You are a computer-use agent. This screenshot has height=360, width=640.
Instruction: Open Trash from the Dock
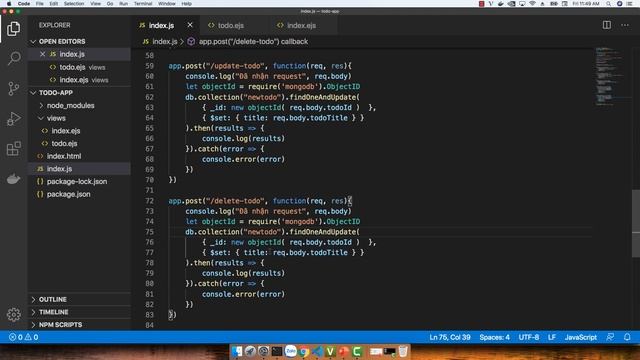[403, 351]
